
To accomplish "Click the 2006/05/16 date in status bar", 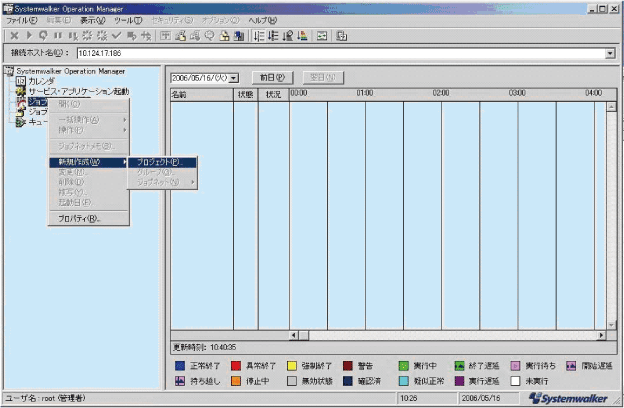I will [x=481, y=398].
